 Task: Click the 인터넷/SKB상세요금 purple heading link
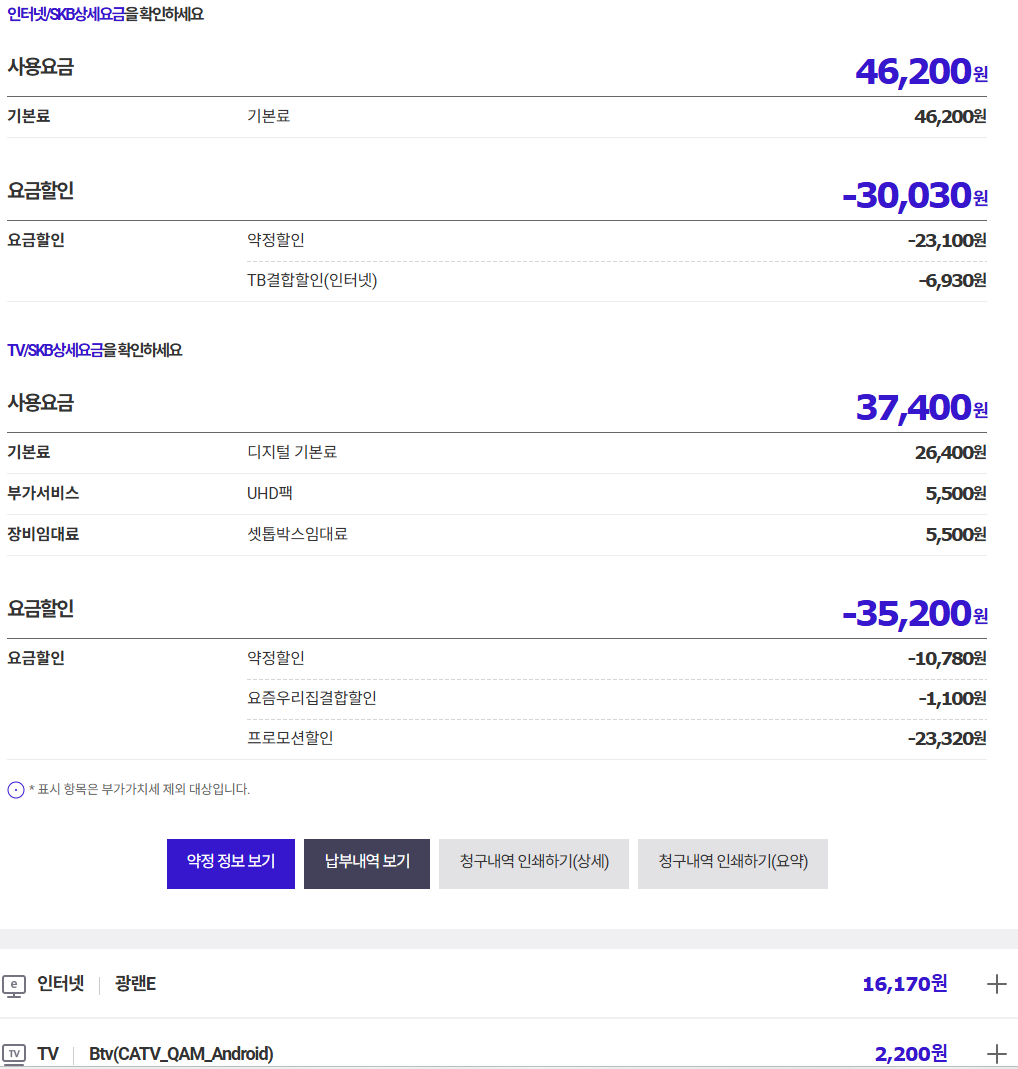pyautogui.click(x=66, y=15)
